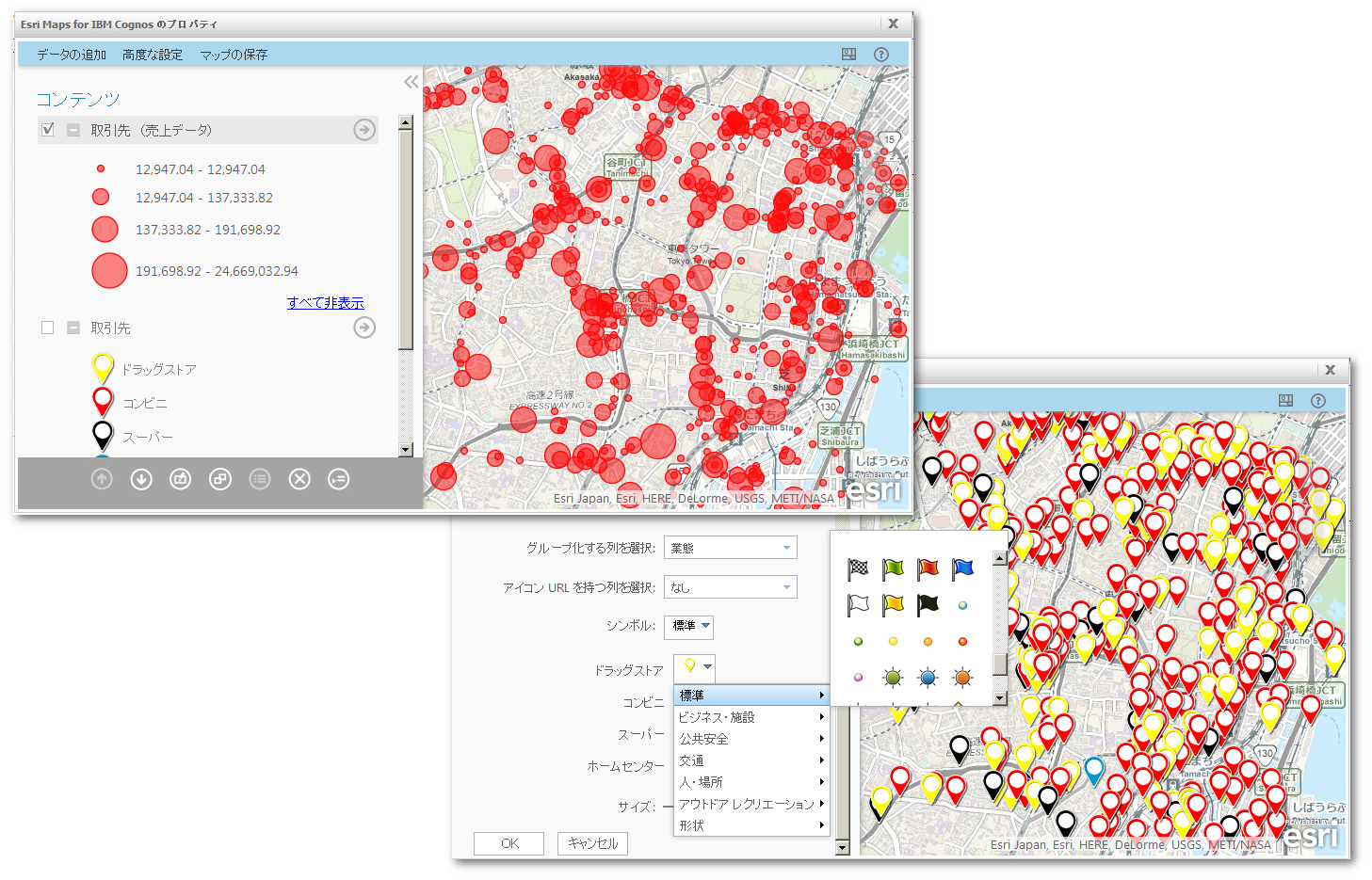Close the rear map window
This screenshot has width=1372, height=880.
1331,370
